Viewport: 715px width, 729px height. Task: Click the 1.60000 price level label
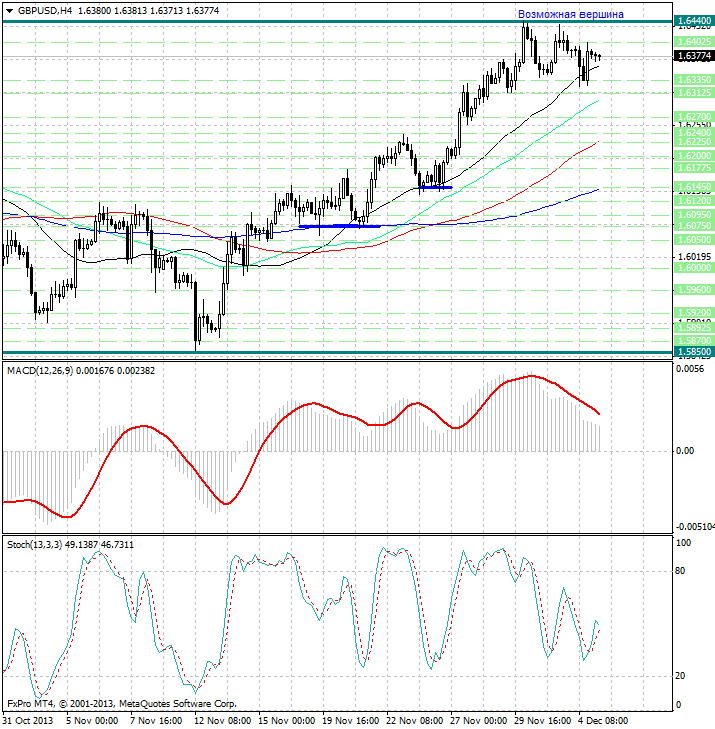694,267
